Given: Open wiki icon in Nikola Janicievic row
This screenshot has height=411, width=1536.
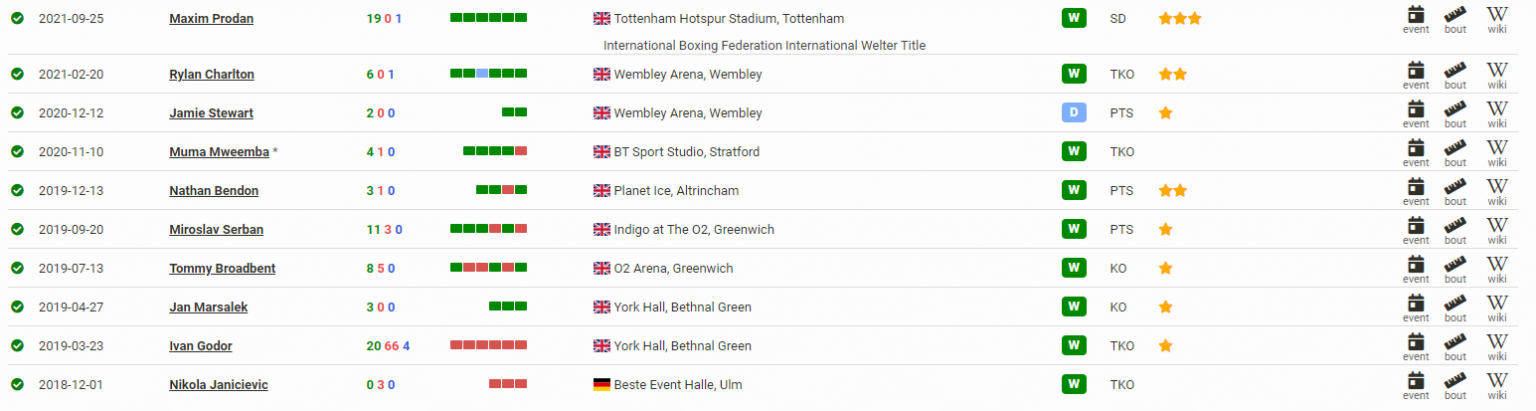Looking at the screenshot, I should click(x=1497, y=385).
